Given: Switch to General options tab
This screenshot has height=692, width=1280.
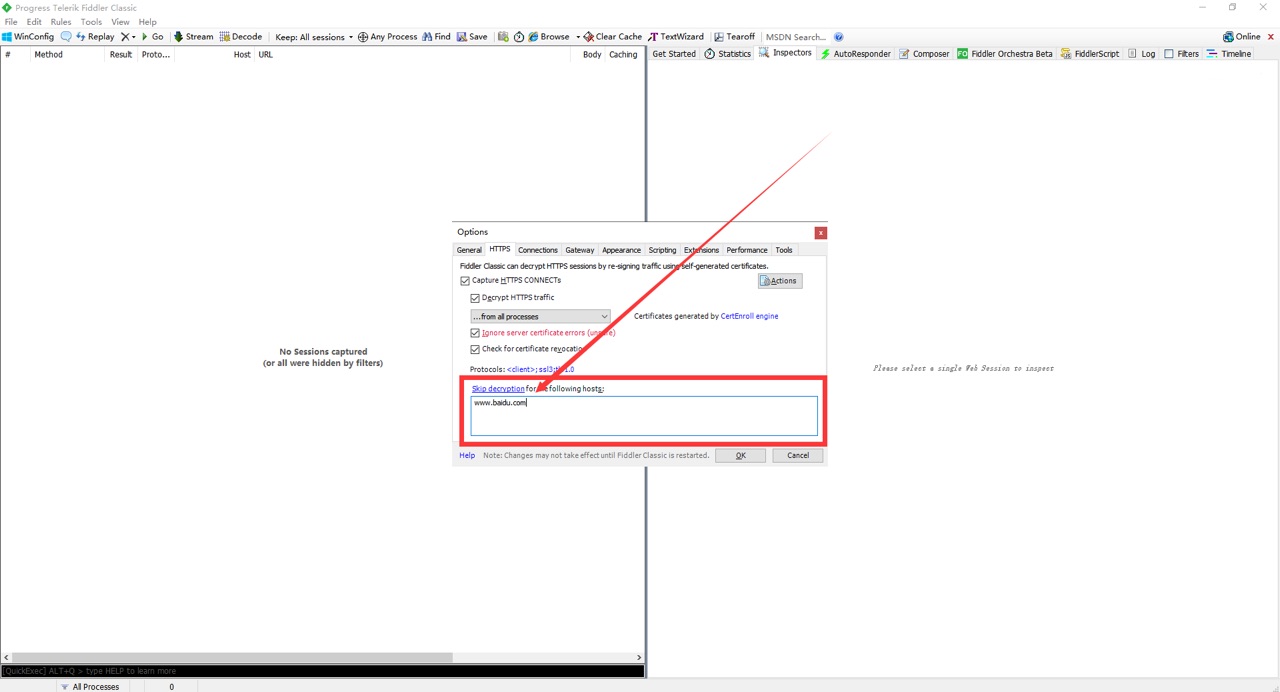Looking at the screenshot, I should 469,250.
